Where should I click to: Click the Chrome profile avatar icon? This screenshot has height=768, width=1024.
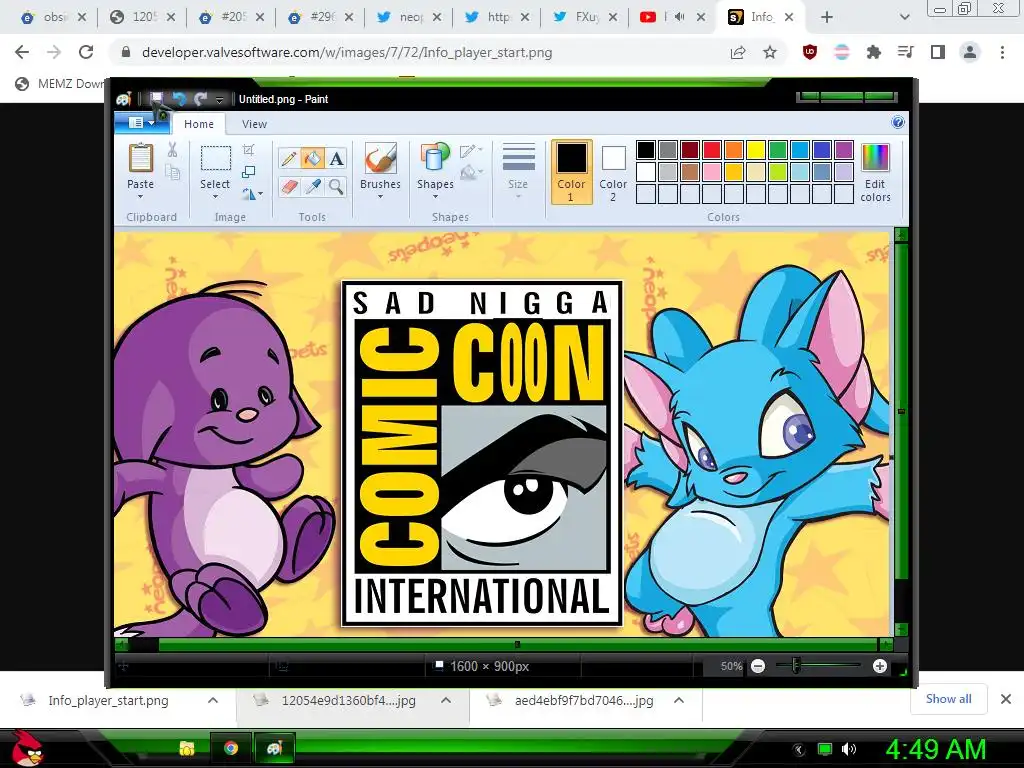[x=970, y=52]
